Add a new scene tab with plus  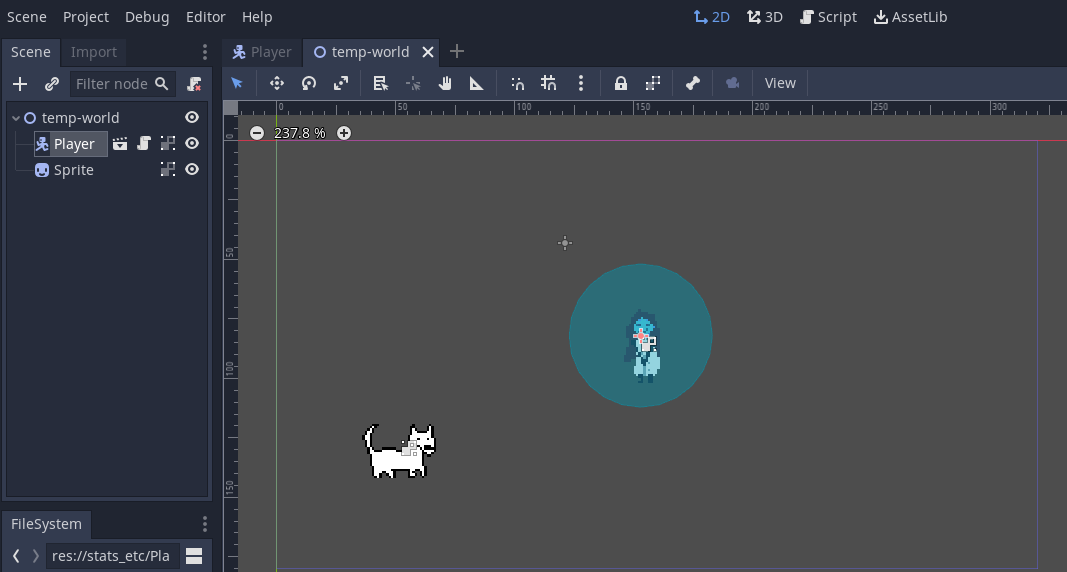pos(457,52)
